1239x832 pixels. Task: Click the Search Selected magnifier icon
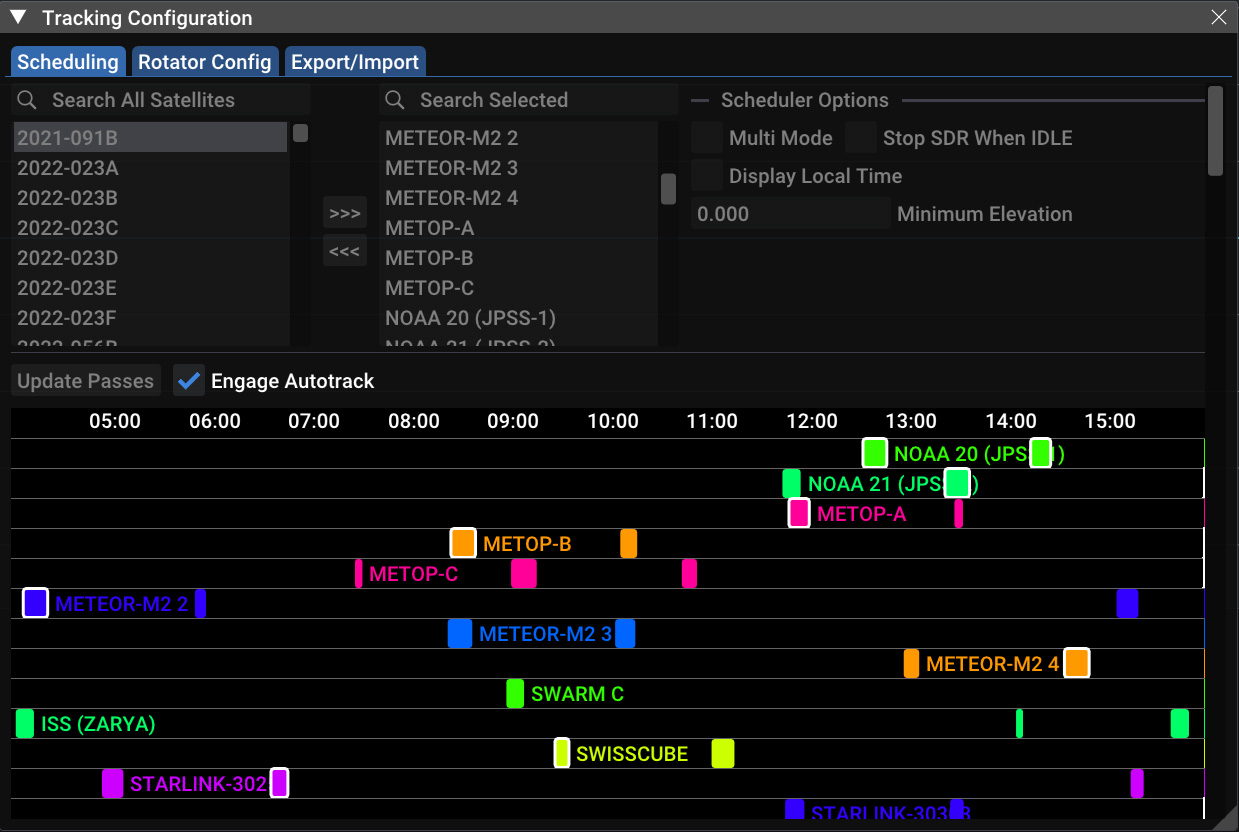[x=396, y=100]
